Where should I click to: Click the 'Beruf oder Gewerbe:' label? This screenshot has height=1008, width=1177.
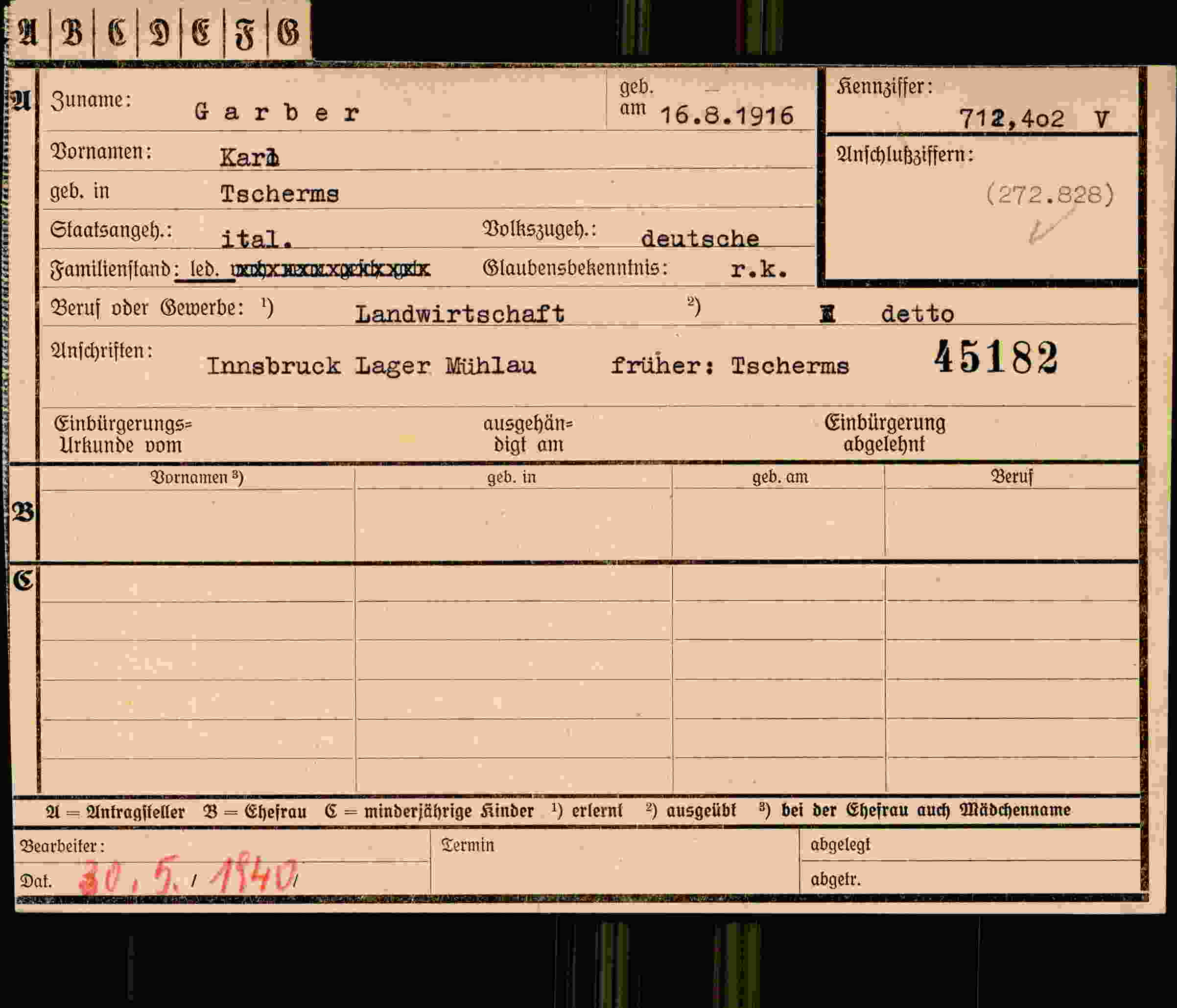(148, 308)
